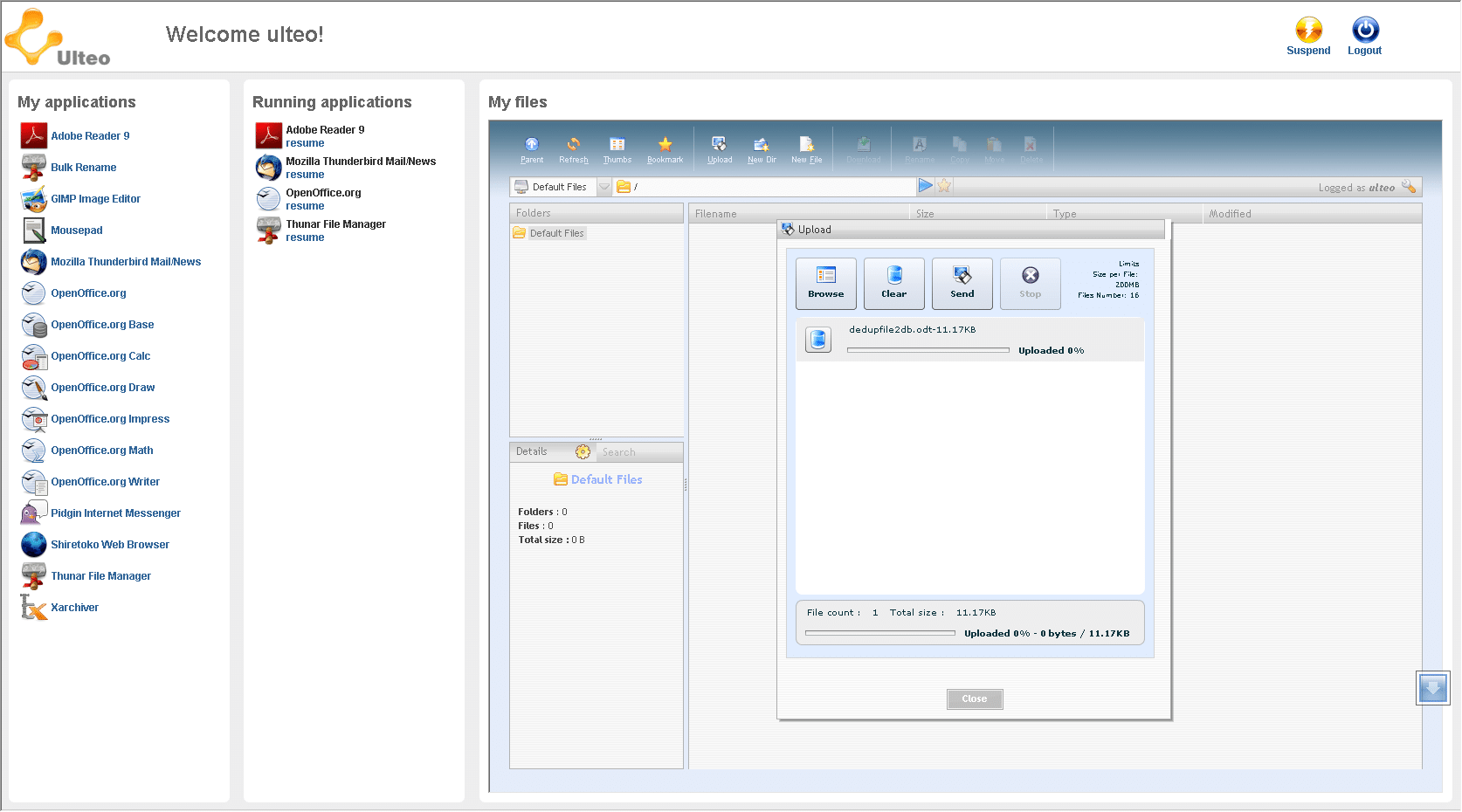Image resolution: width=1462 pixels, height=812 pixels.
Task: Click the blue go arrow beside path
Action: click(x=925, y=186)
